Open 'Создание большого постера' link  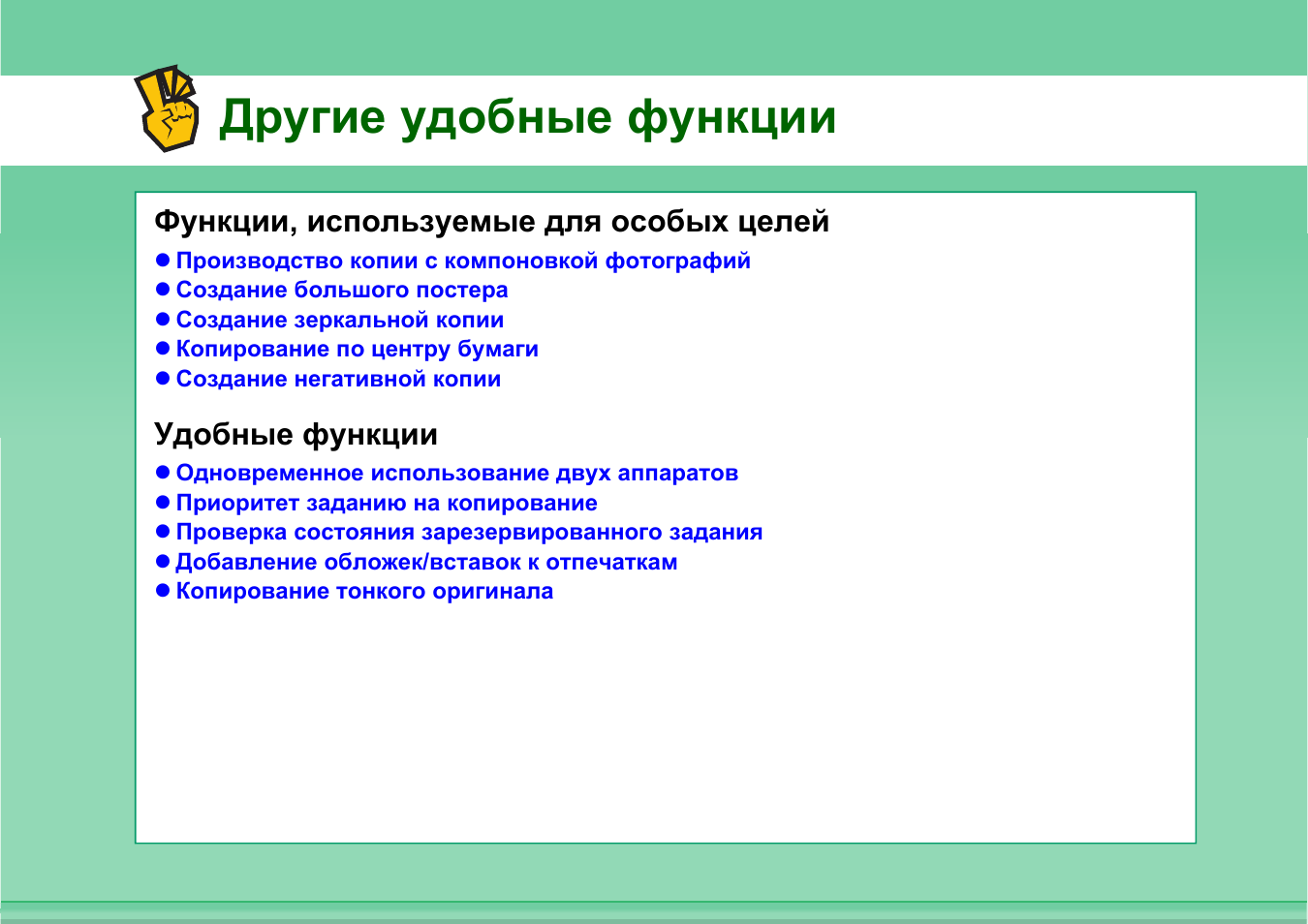click(342, 290)
